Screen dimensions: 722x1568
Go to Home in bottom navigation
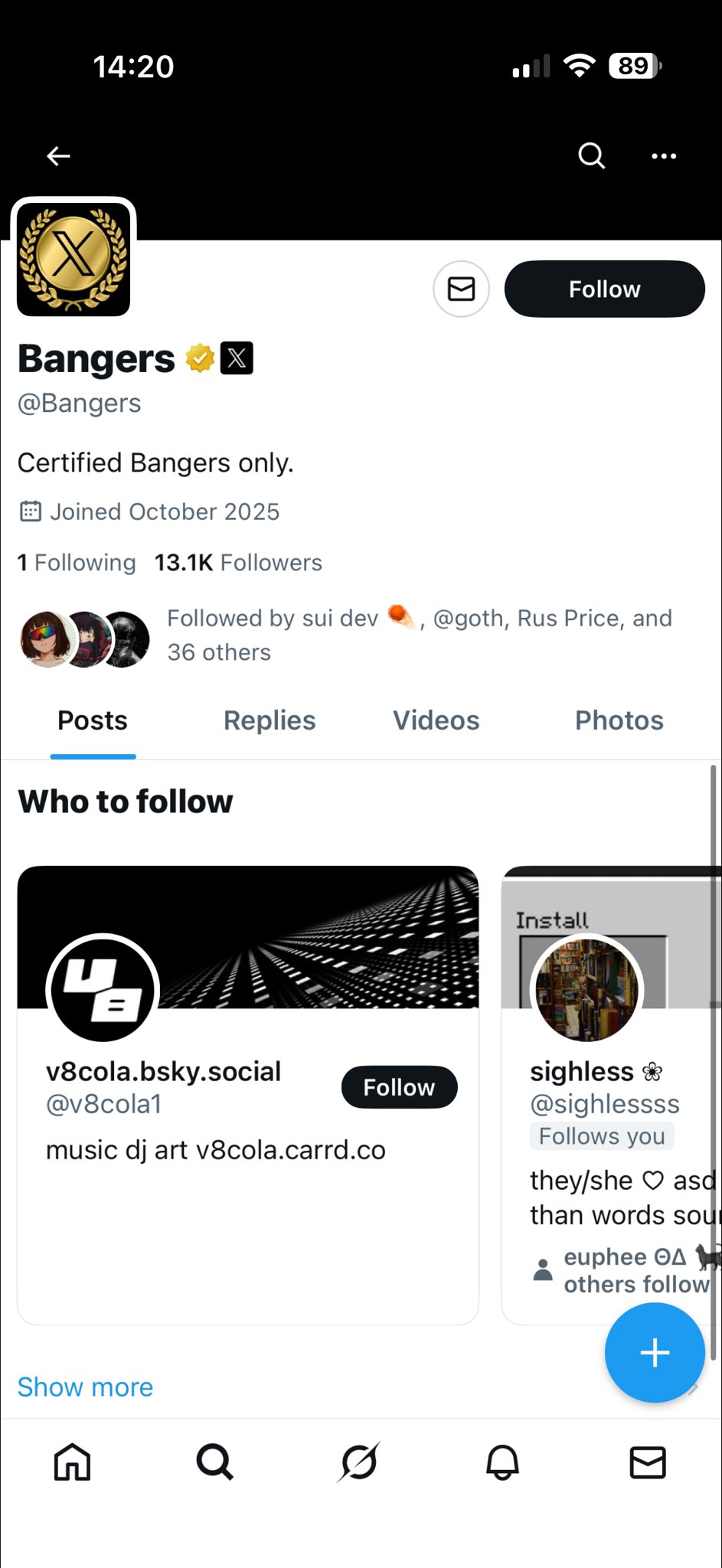pos(72,1462)
